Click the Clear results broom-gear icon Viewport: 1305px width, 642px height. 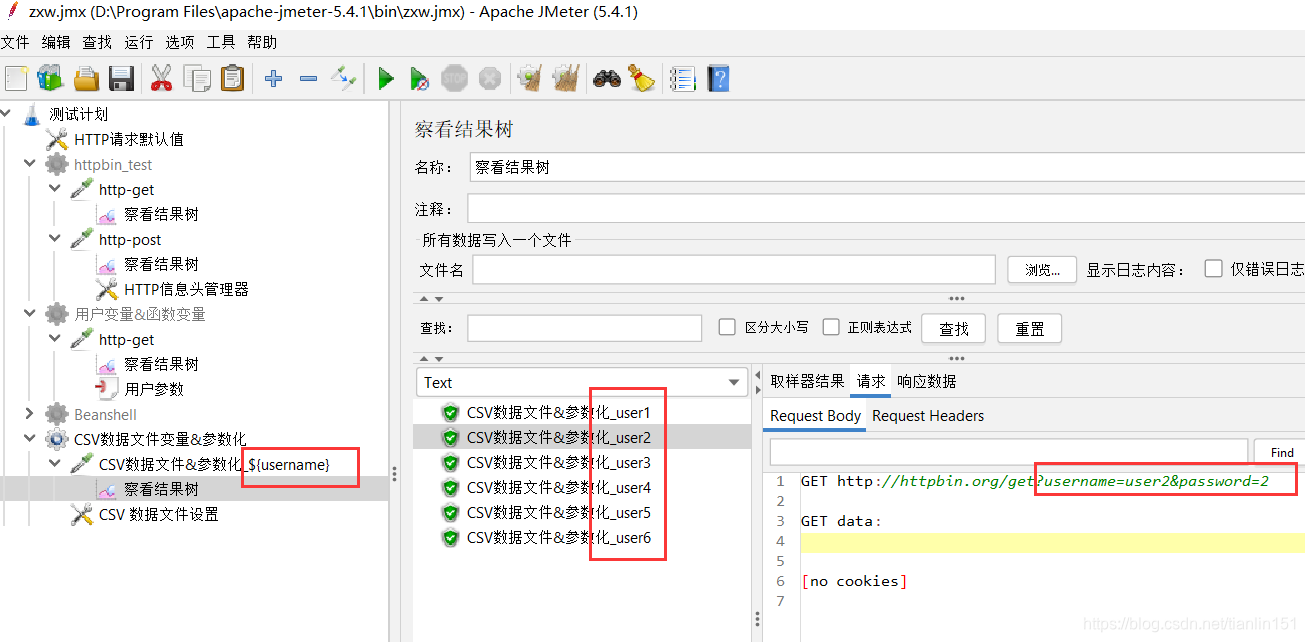(529, 78)
